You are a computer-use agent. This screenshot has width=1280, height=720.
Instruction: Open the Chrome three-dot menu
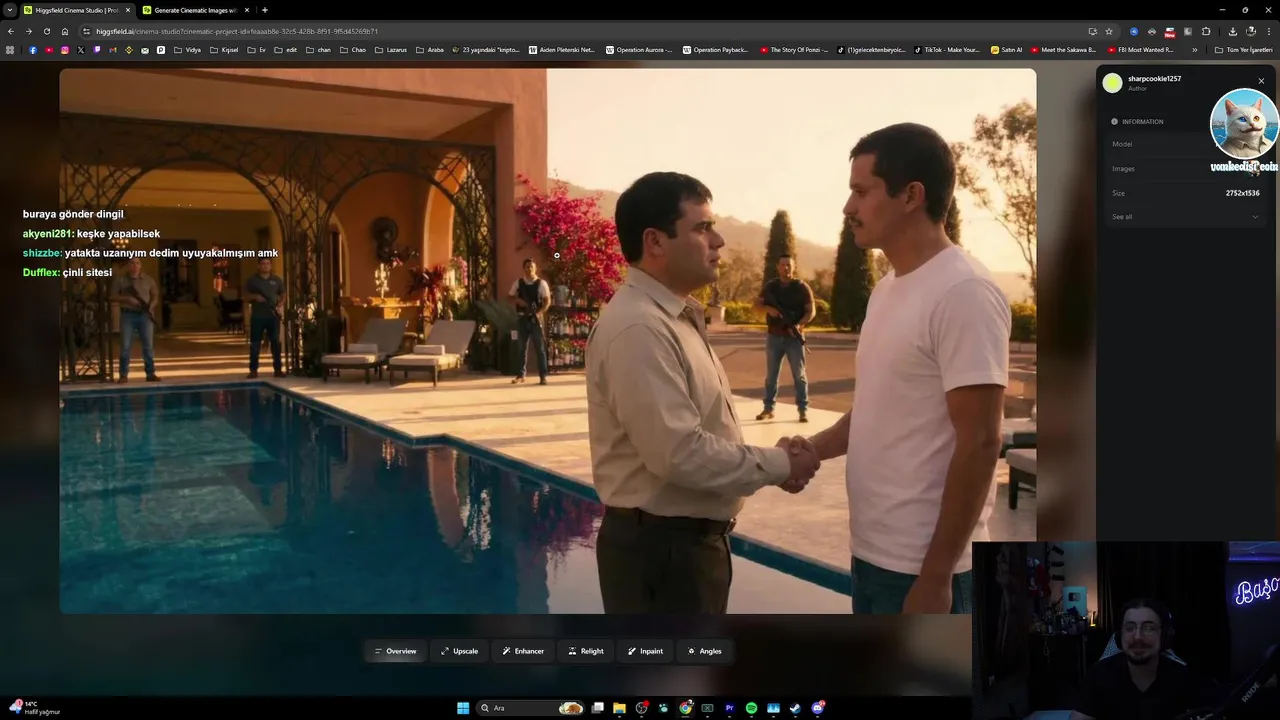pos(1269,31)
